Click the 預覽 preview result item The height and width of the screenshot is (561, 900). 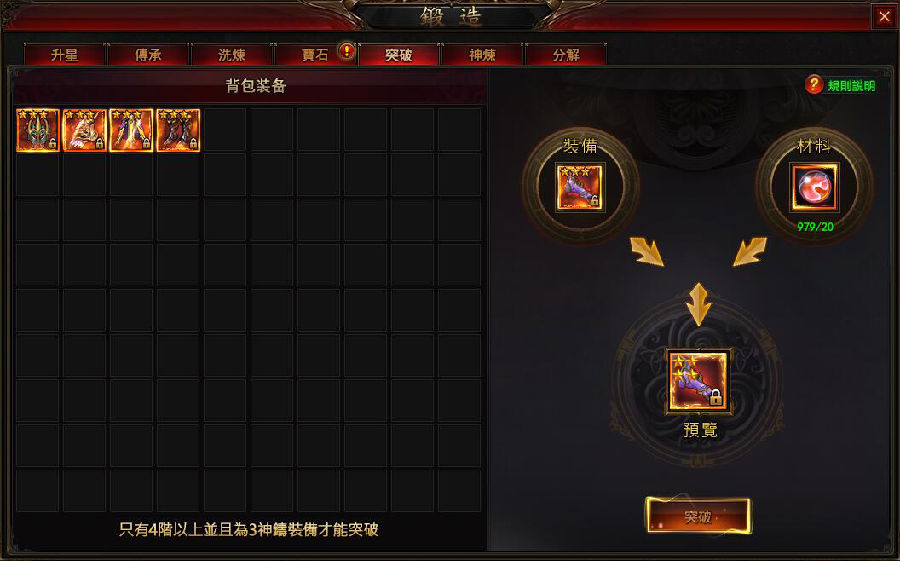[699, 381]
